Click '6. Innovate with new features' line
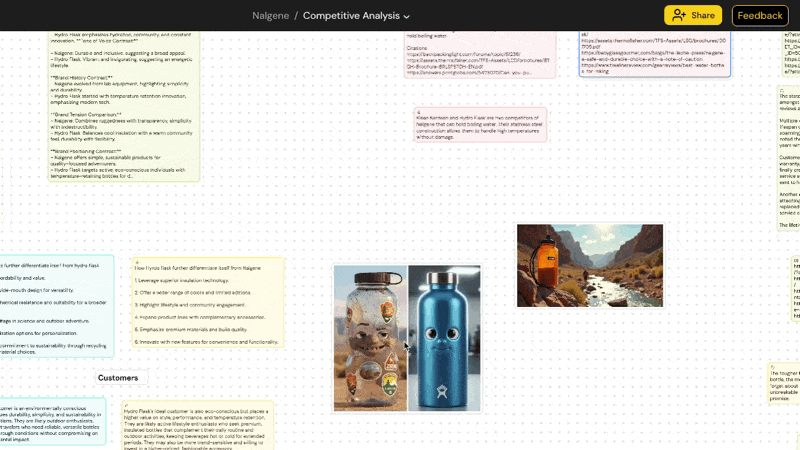The image size is (800, 450). tap(206, 342)
